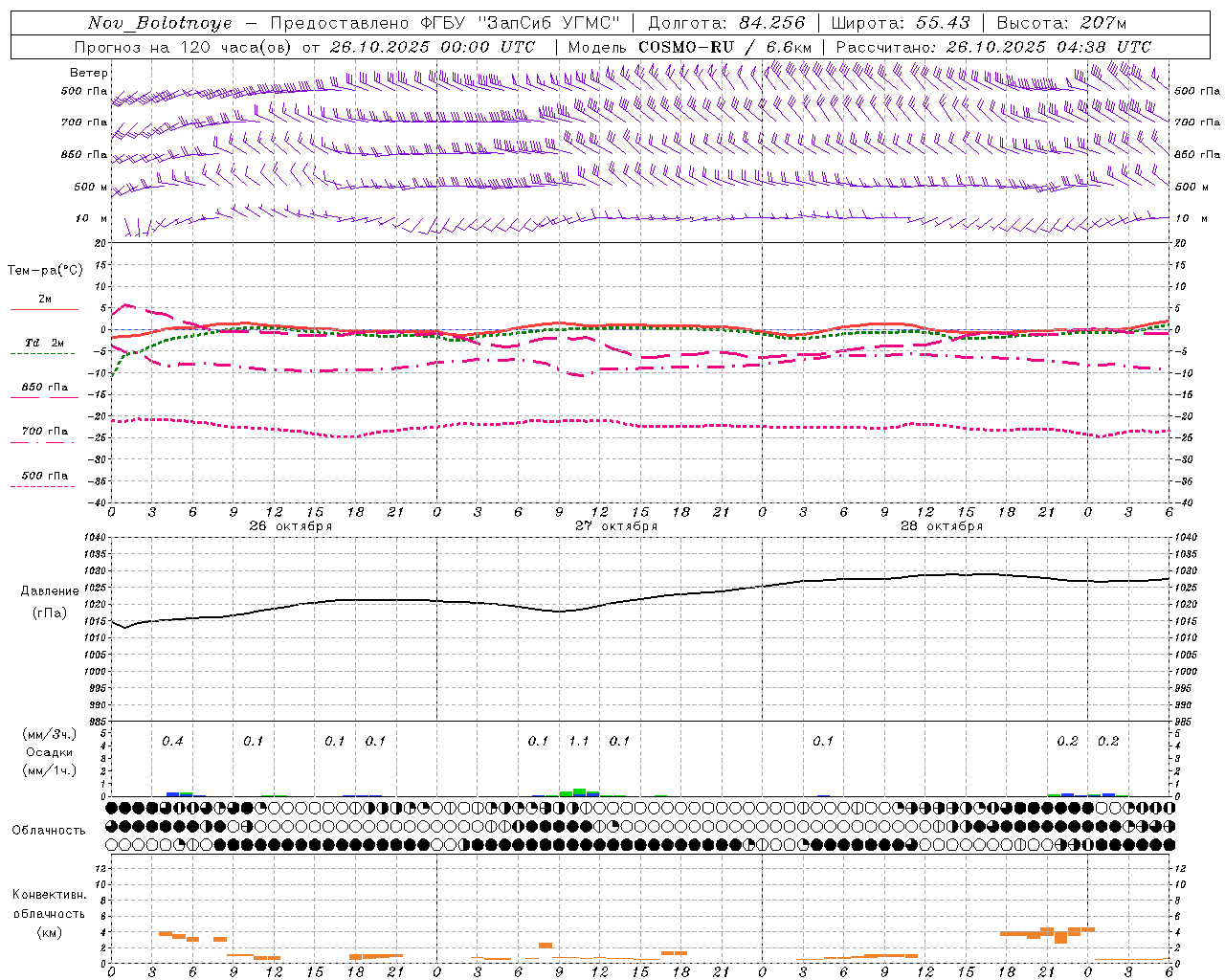This screenshot has height=980, width=1225.
Task: Click the Облачность row label
Action: click(49, 831)
